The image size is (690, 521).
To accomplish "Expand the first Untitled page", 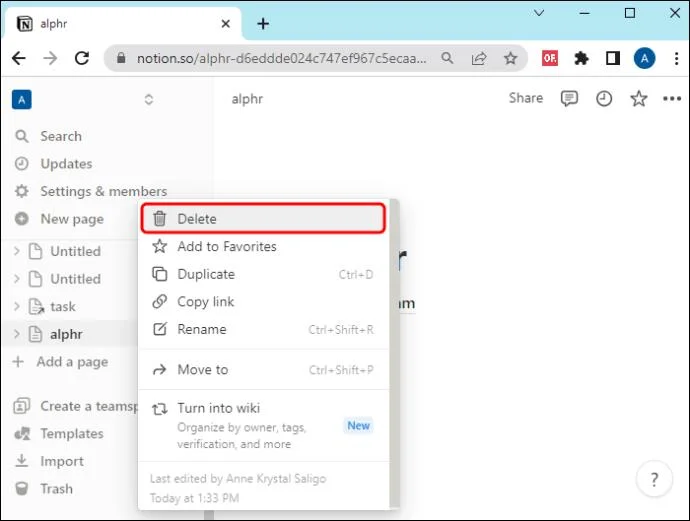I will coord(17,251).
